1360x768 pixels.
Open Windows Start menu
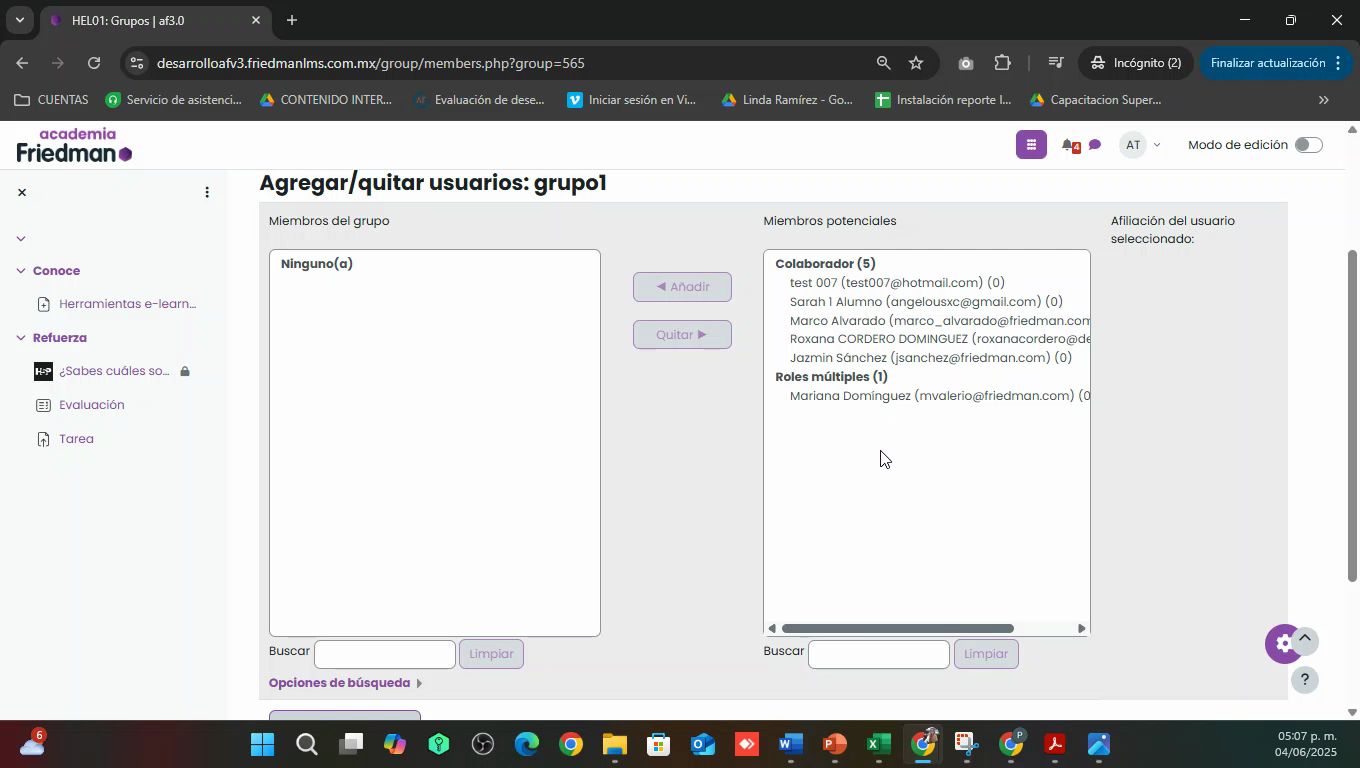point(262,745)
